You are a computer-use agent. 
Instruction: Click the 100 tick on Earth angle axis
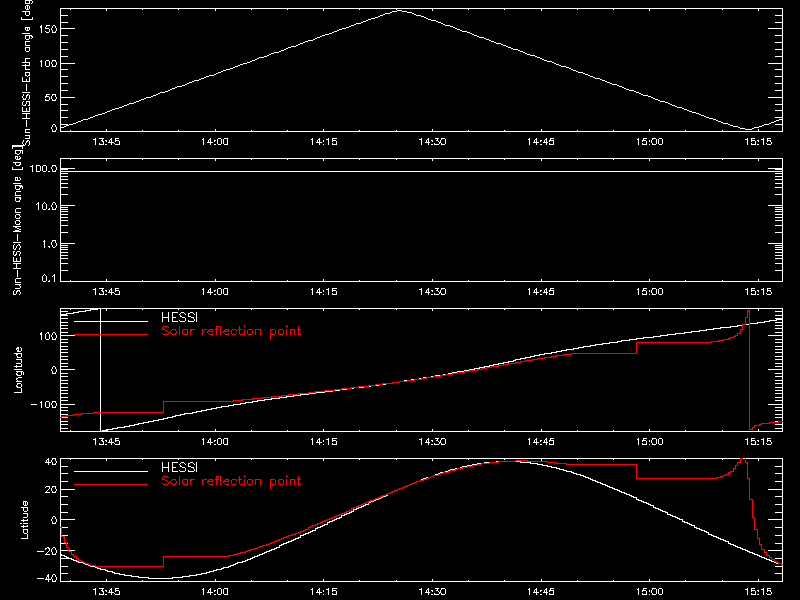click(48, 64)
